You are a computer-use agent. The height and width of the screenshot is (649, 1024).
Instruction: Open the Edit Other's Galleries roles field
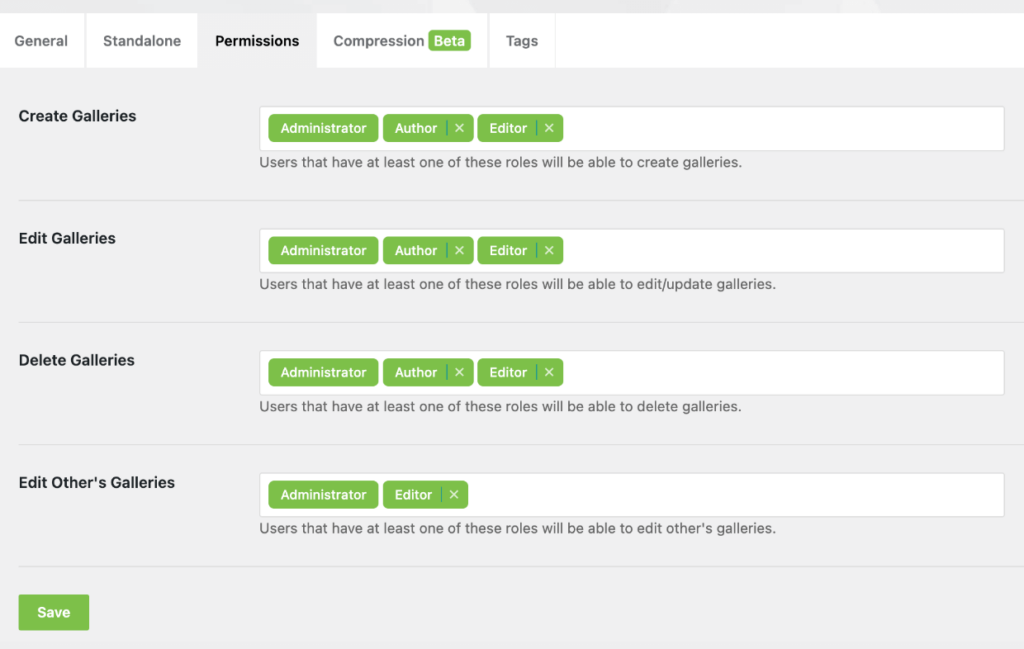point(632,495)
